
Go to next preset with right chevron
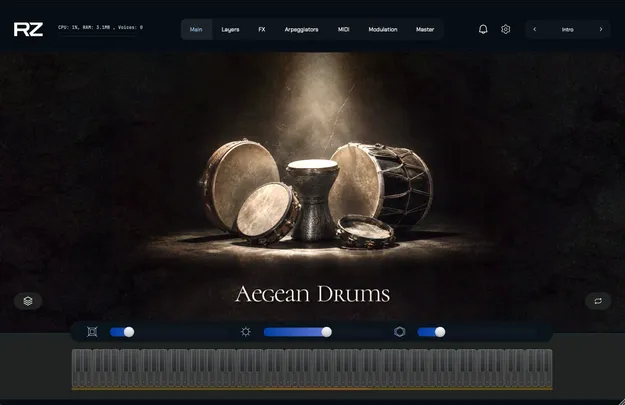pos(601,29)
